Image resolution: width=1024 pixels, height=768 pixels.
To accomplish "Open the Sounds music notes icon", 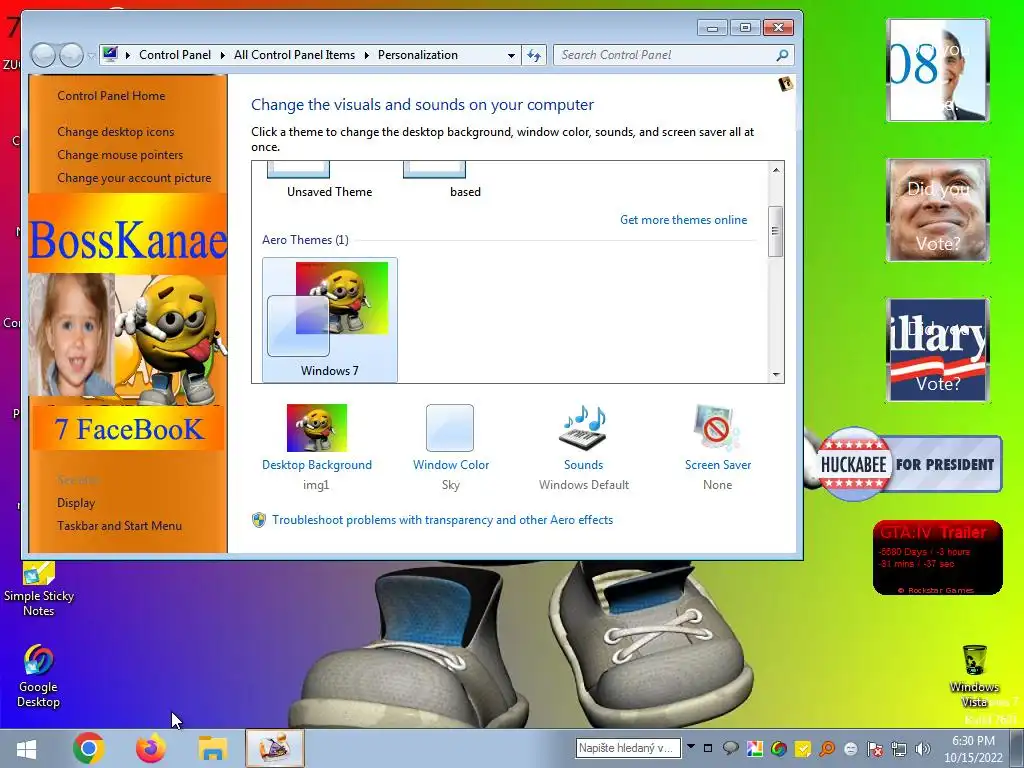I will point(583,428).
